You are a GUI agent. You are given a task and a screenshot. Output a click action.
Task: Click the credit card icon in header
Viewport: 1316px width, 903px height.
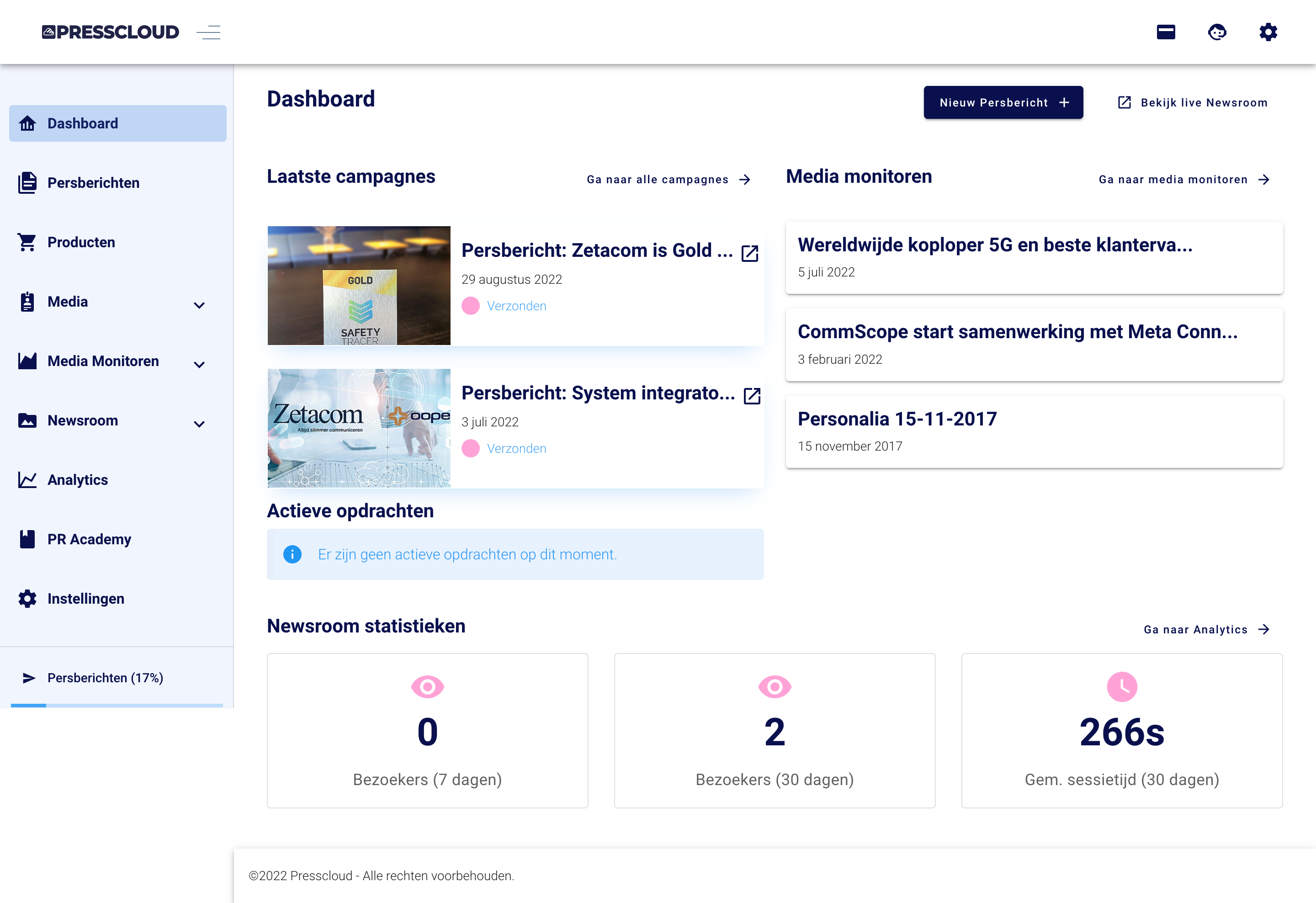tap(1165, 32)
